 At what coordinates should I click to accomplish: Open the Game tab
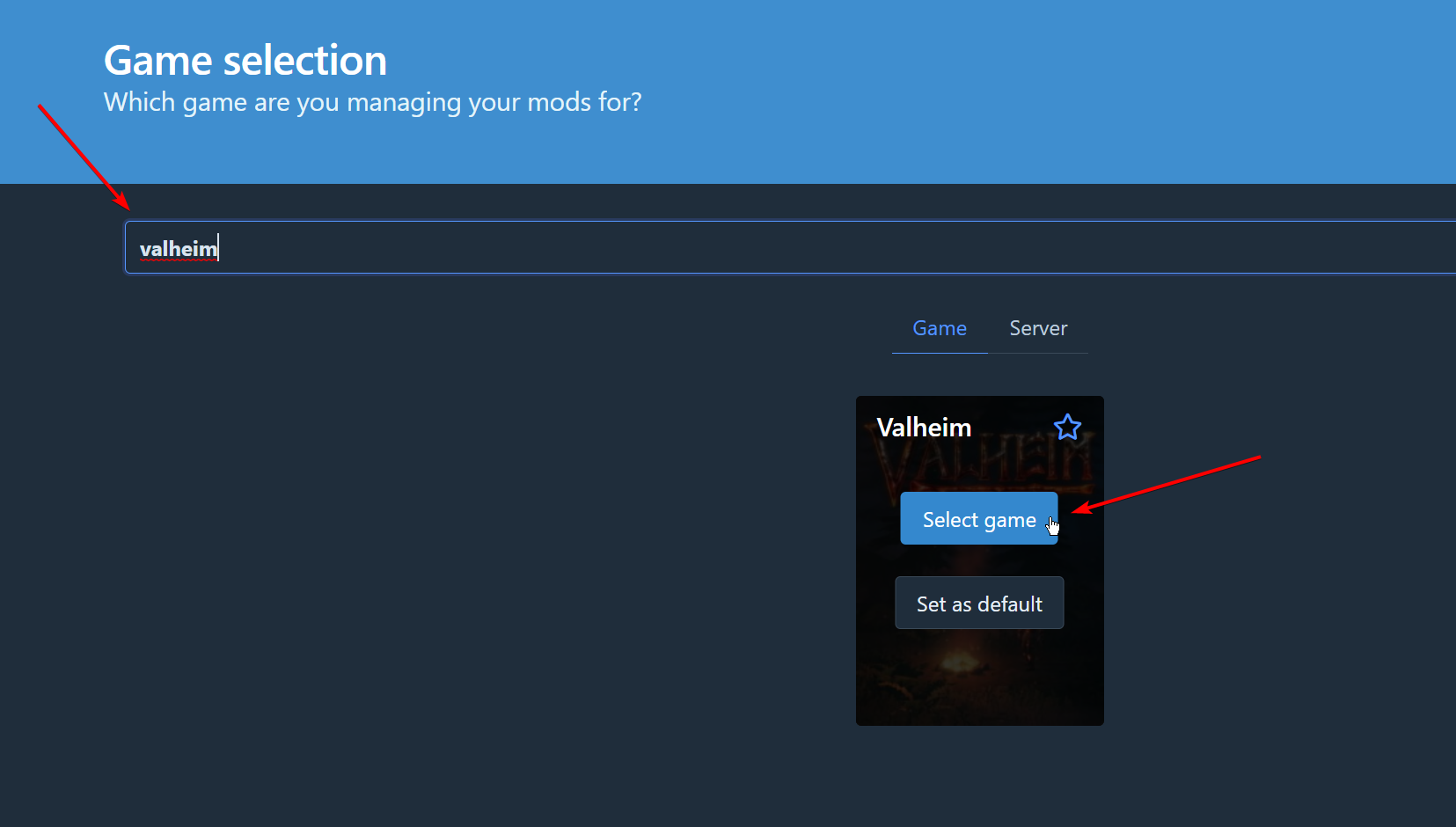point(940,328)
